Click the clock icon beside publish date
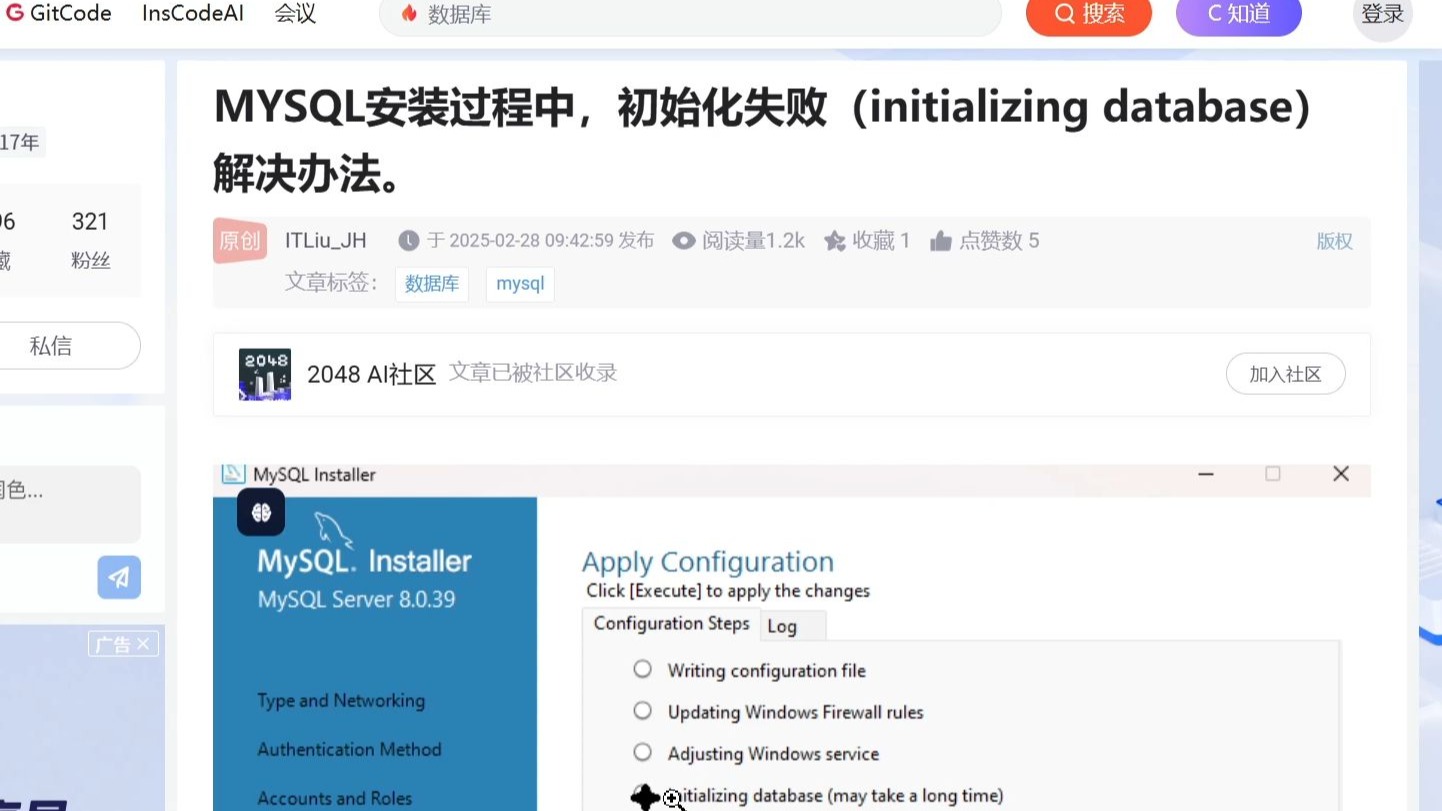The image size is (1442, 811). [x=408, y=241]
